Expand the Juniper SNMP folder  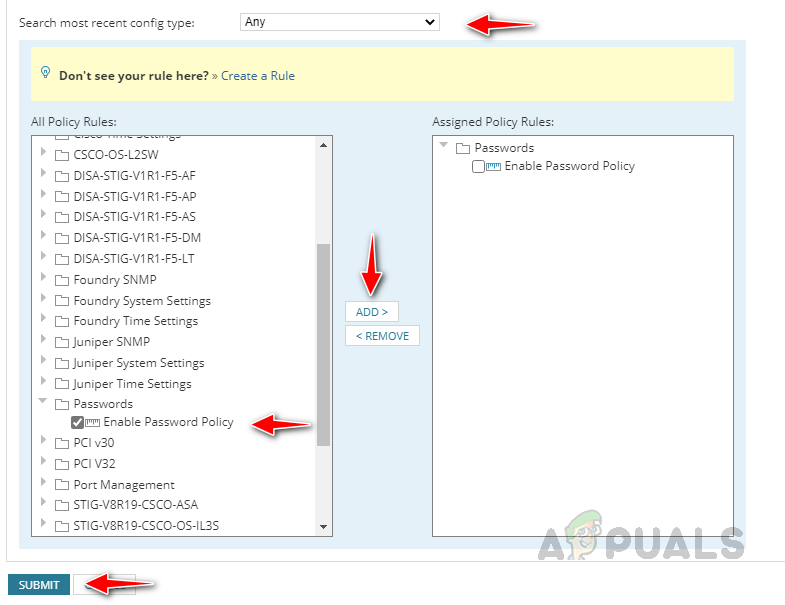43,339
